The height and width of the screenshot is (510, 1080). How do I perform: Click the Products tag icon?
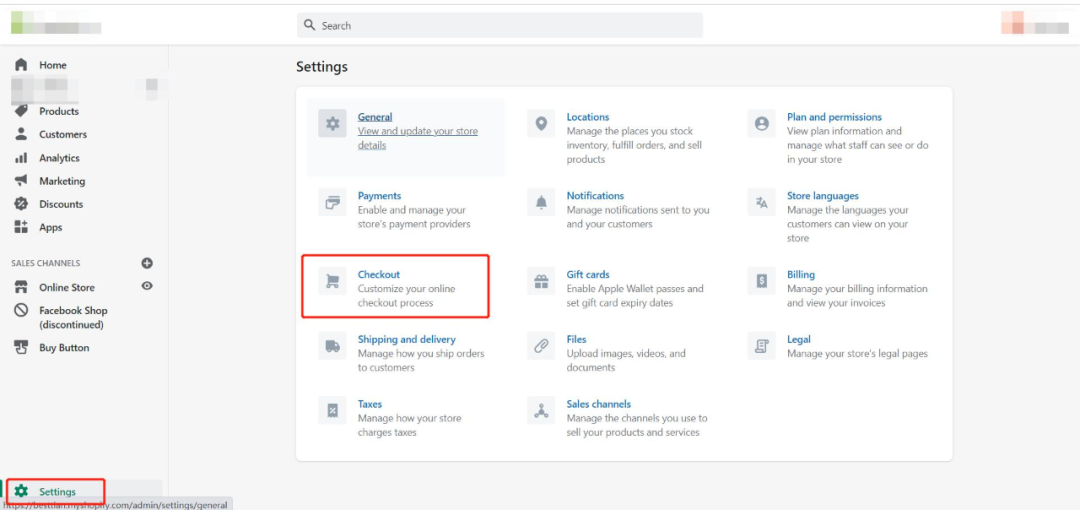pos(21,111)
